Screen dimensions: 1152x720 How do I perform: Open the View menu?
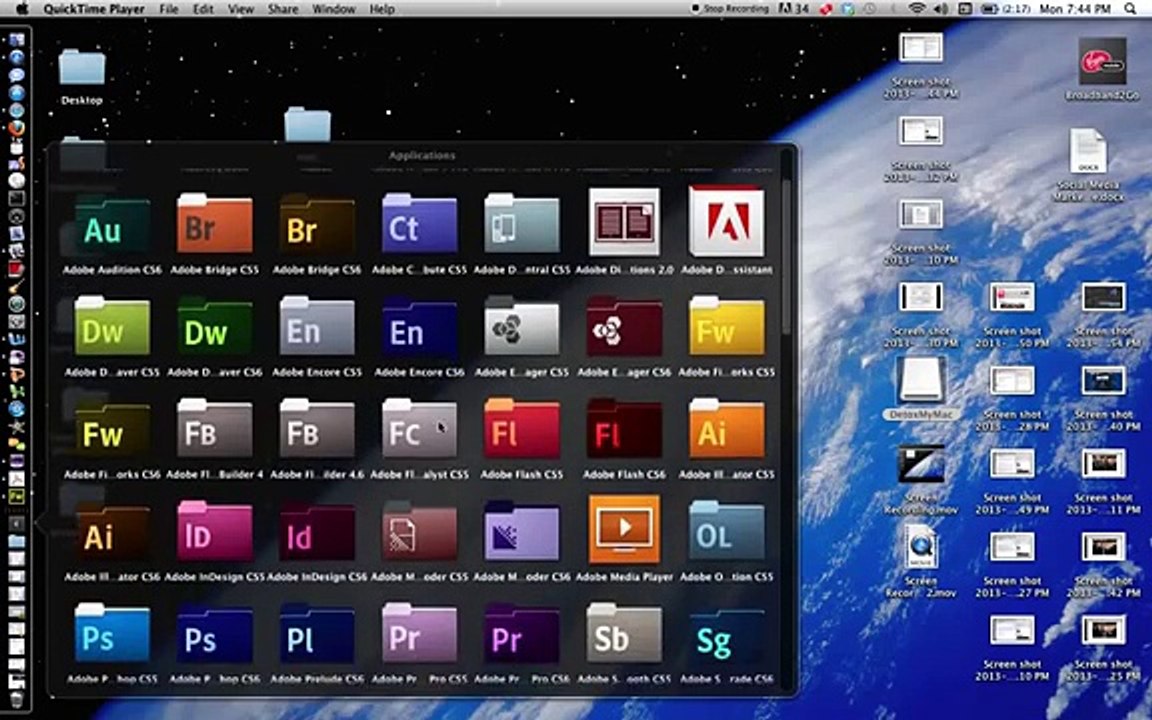(240, 9)
